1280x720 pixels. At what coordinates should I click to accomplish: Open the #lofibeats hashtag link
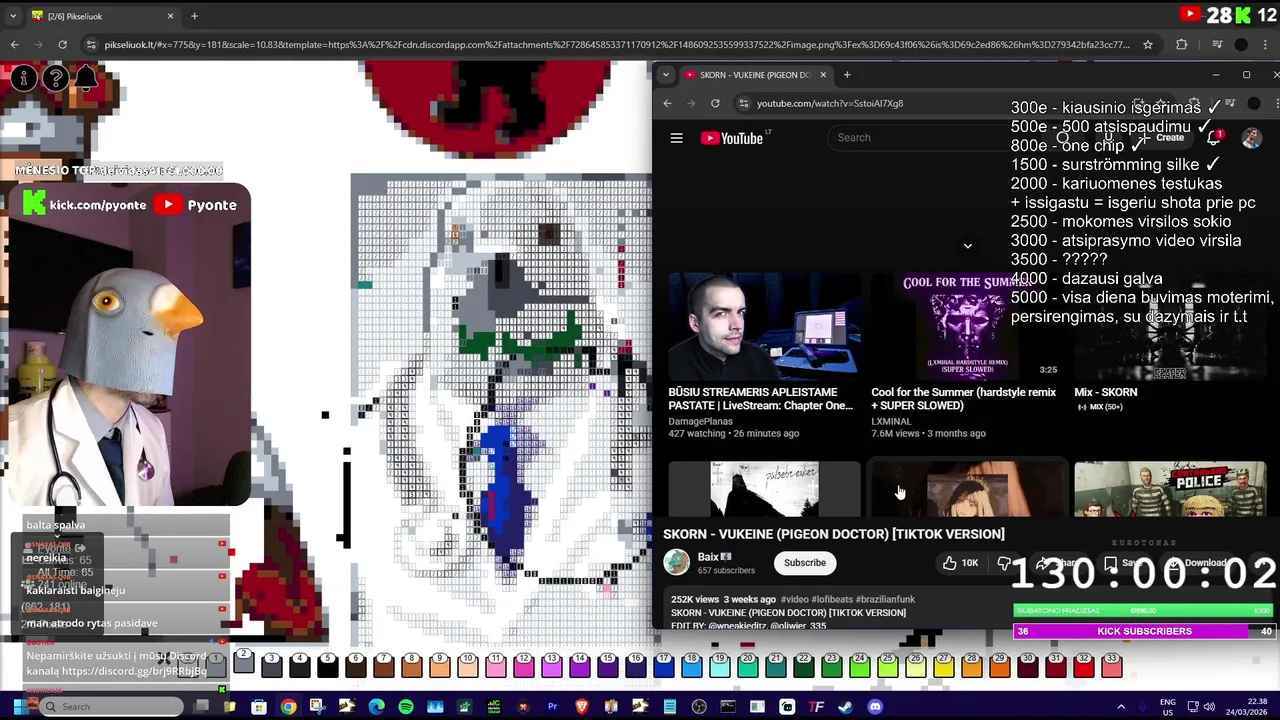832,599
